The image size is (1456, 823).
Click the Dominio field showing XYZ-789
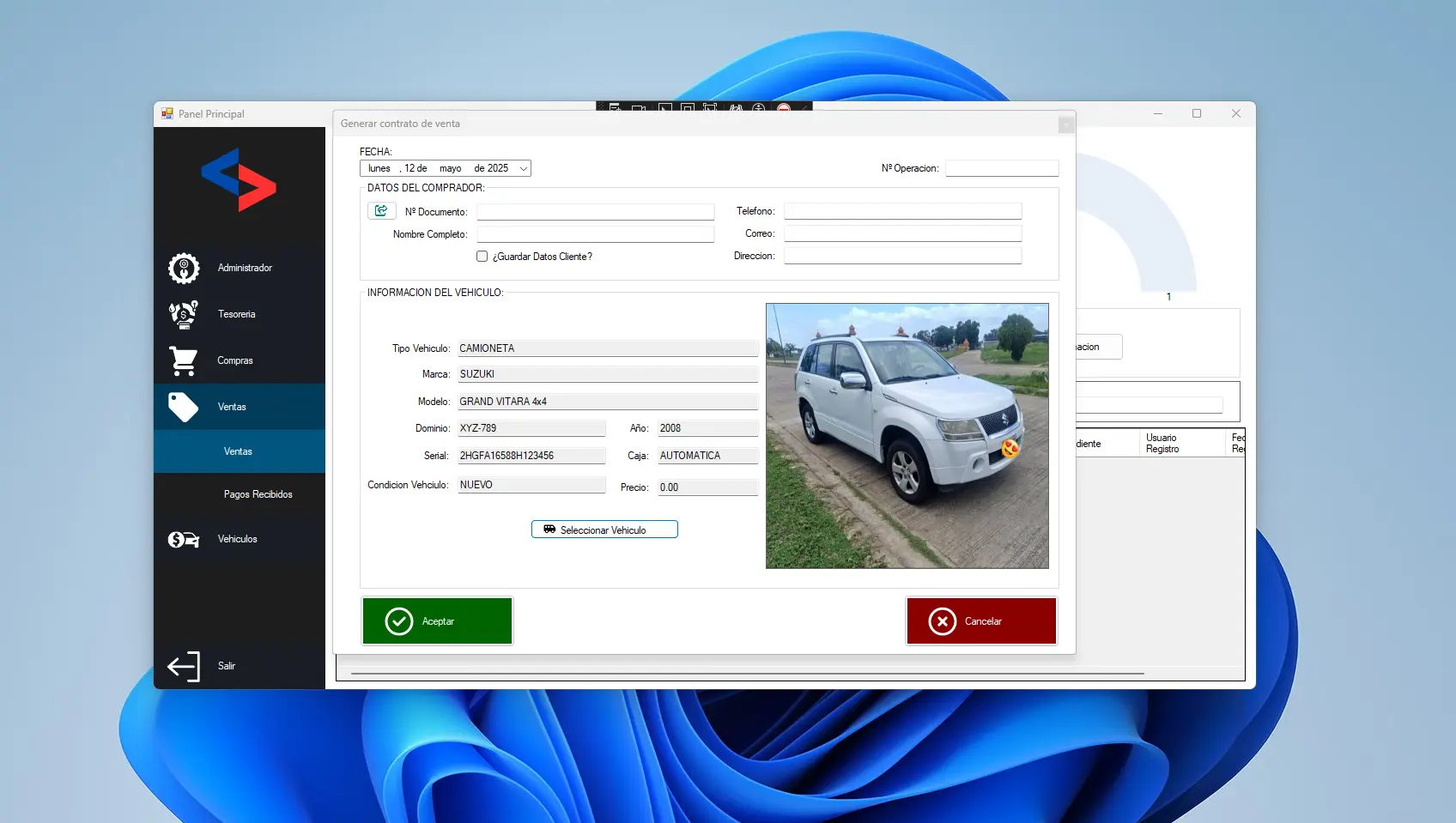pos(531,428)
